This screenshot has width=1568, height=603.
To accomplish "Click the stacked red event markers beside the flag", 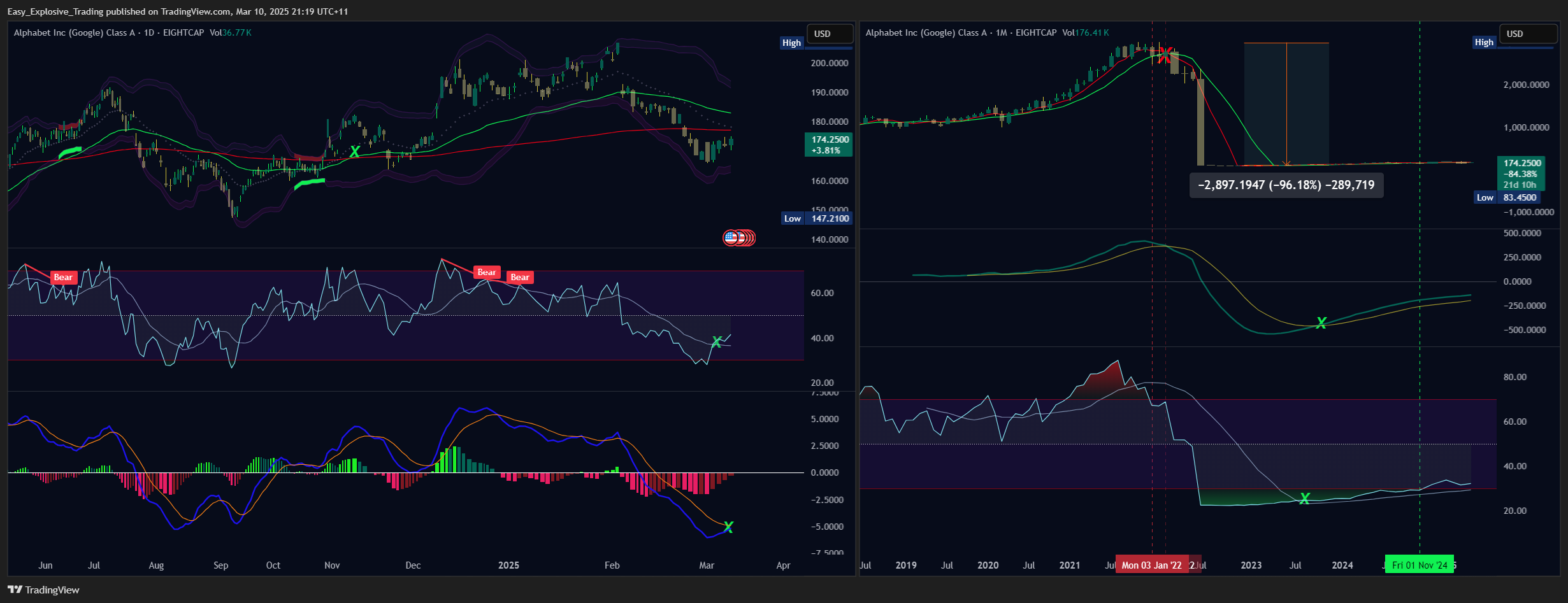I will 747,238.
